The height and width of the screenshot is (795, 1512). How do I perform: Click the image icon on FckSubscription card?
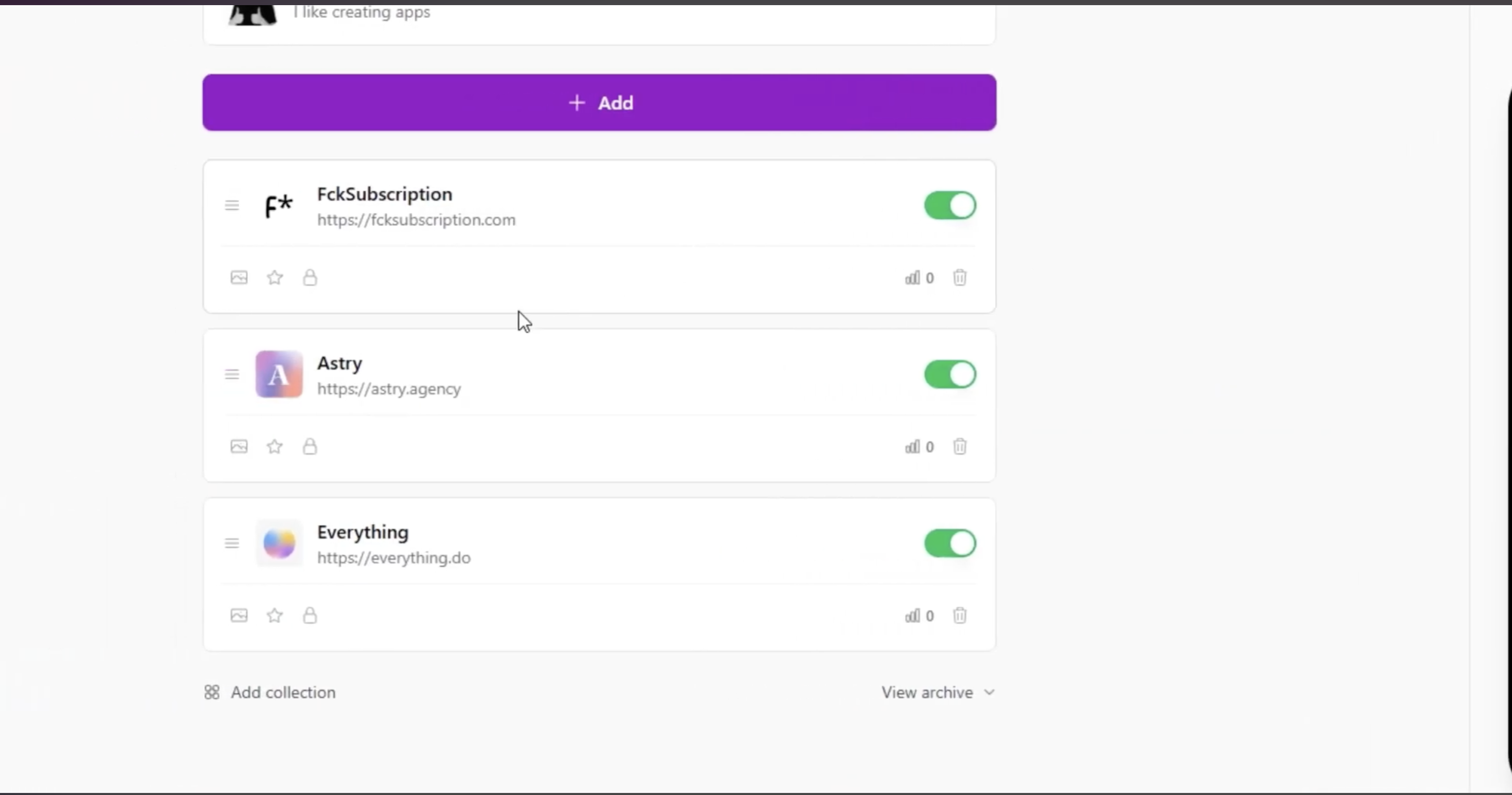[238, 278]
